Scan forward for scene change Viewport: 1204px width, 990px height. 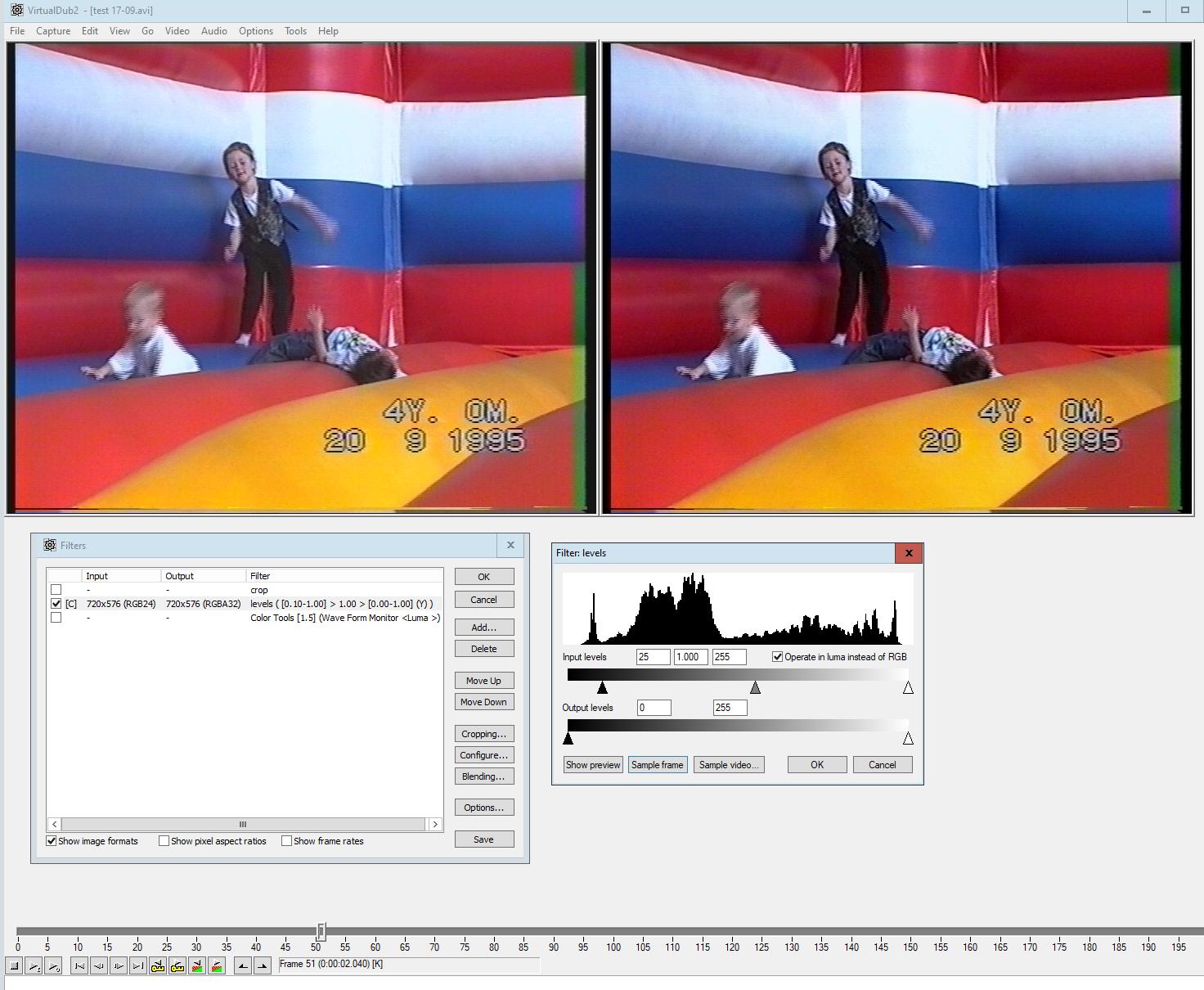coord(217,966)
